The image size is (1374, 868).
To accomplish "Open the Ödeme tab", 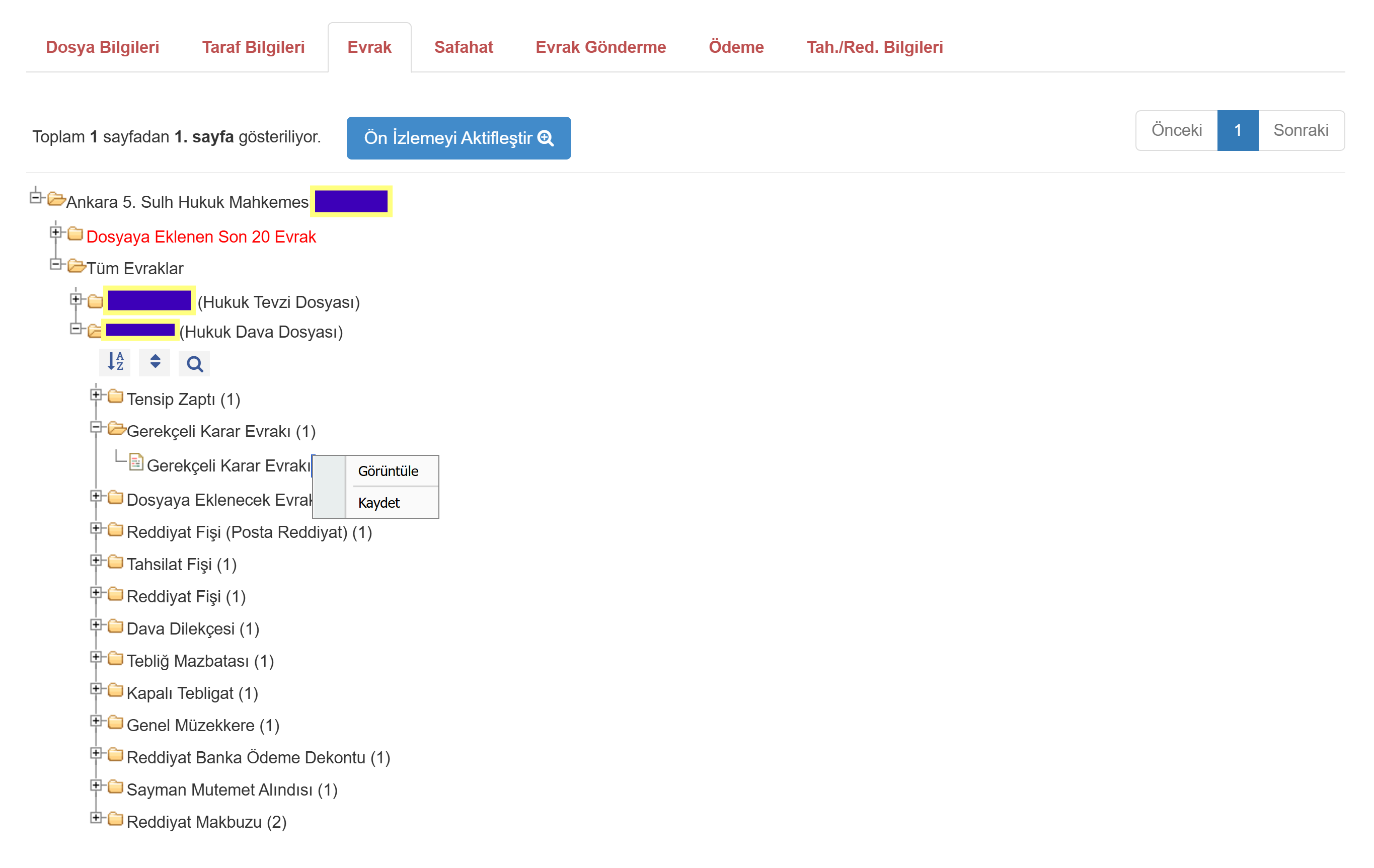I will pos(736,47).
